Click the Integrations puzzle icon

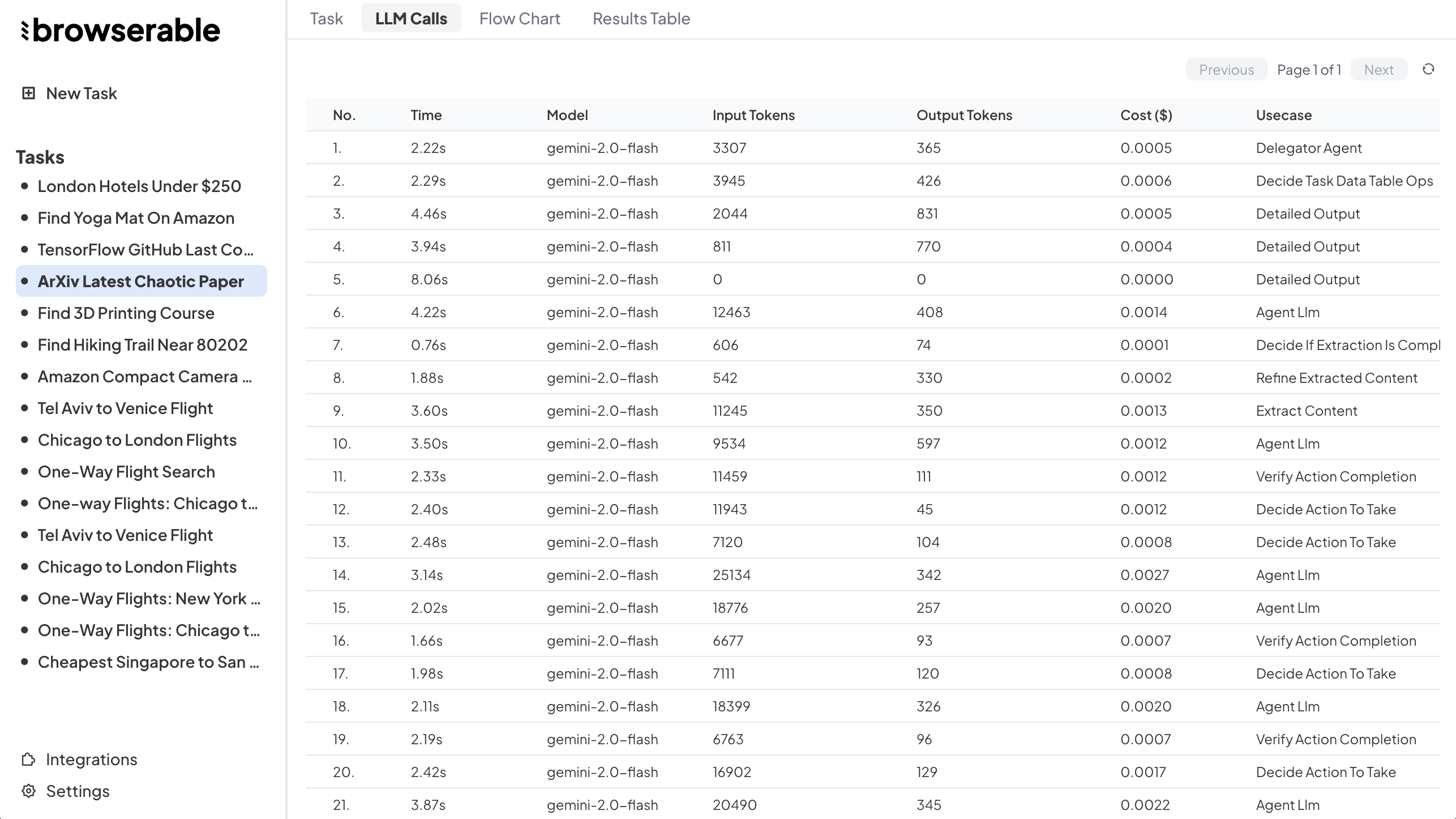tap(28, 760)
